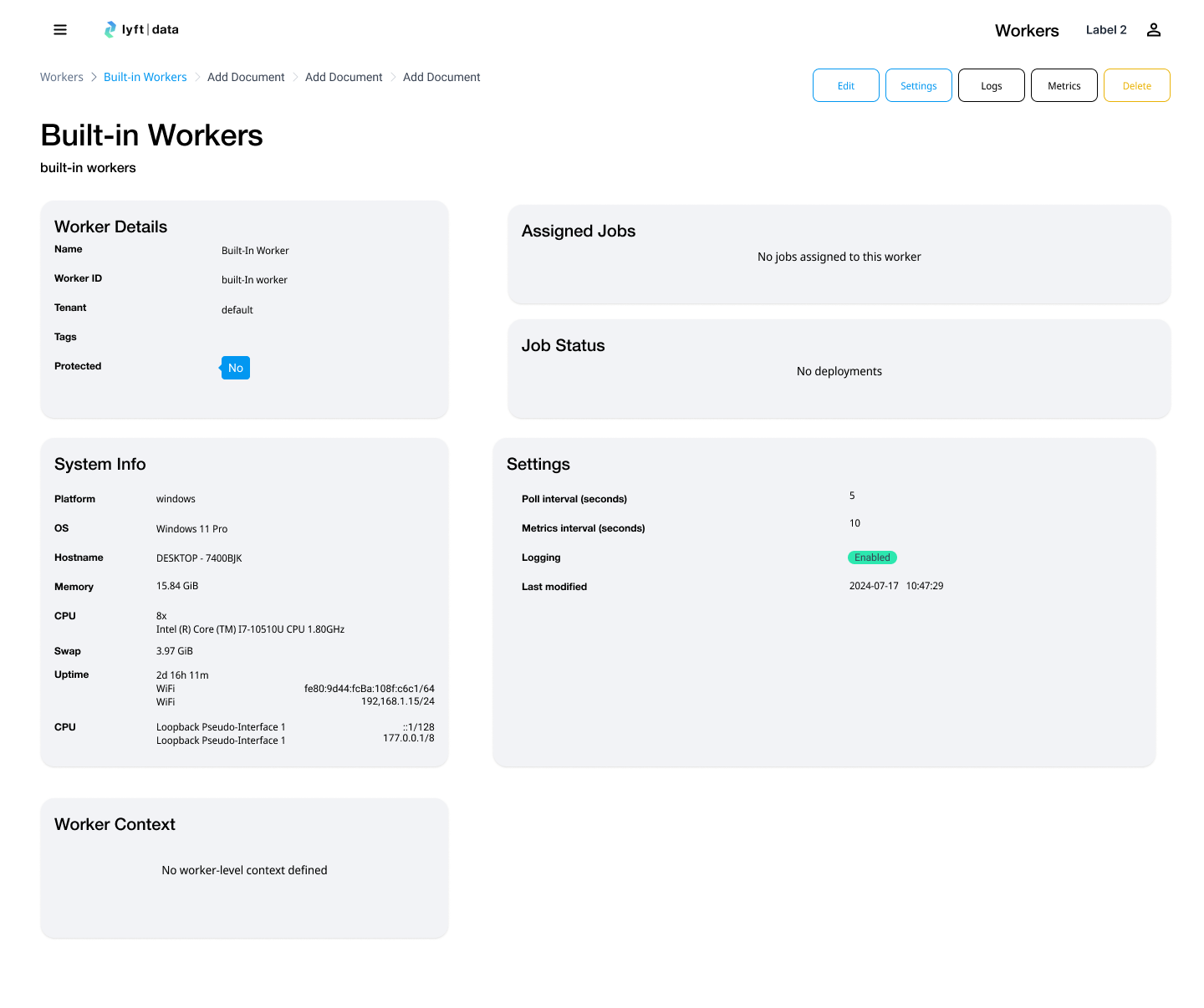This screenshot has width=1204, height=1008.
Task: Select Workers in the top header
Action: click(x=1026, y=31)
